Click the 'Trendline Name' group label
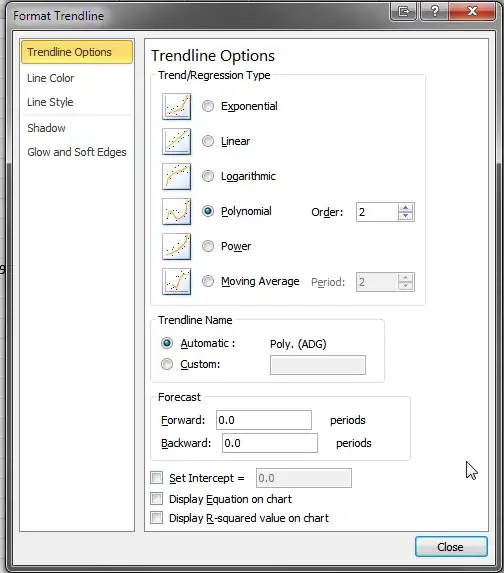Viewport: 504px width, 573px height. pos(195,320)
